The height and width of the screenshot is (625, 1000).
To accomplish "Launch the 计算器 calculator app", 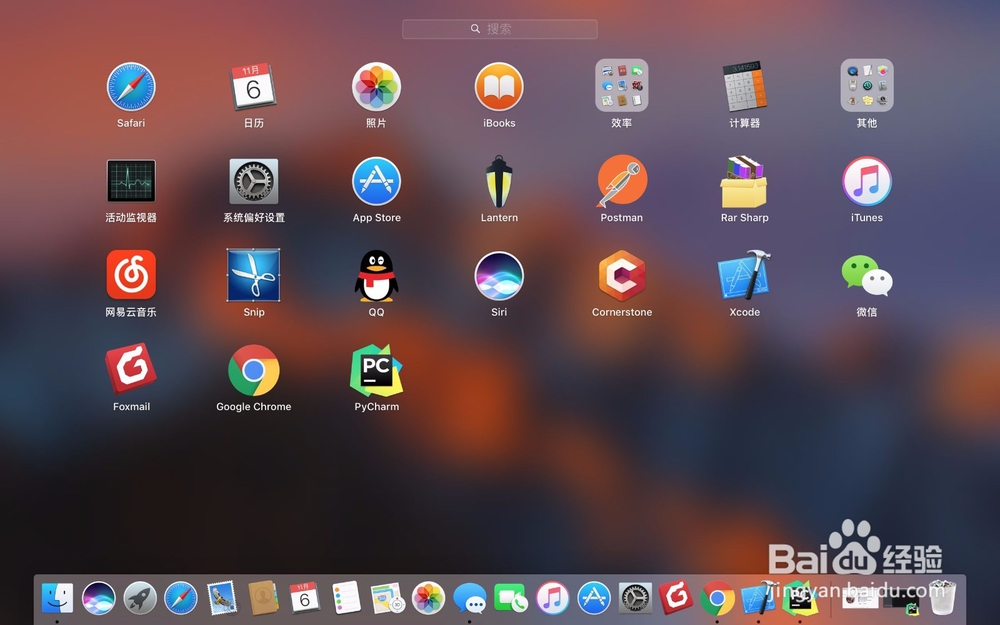I will (744, 87).
